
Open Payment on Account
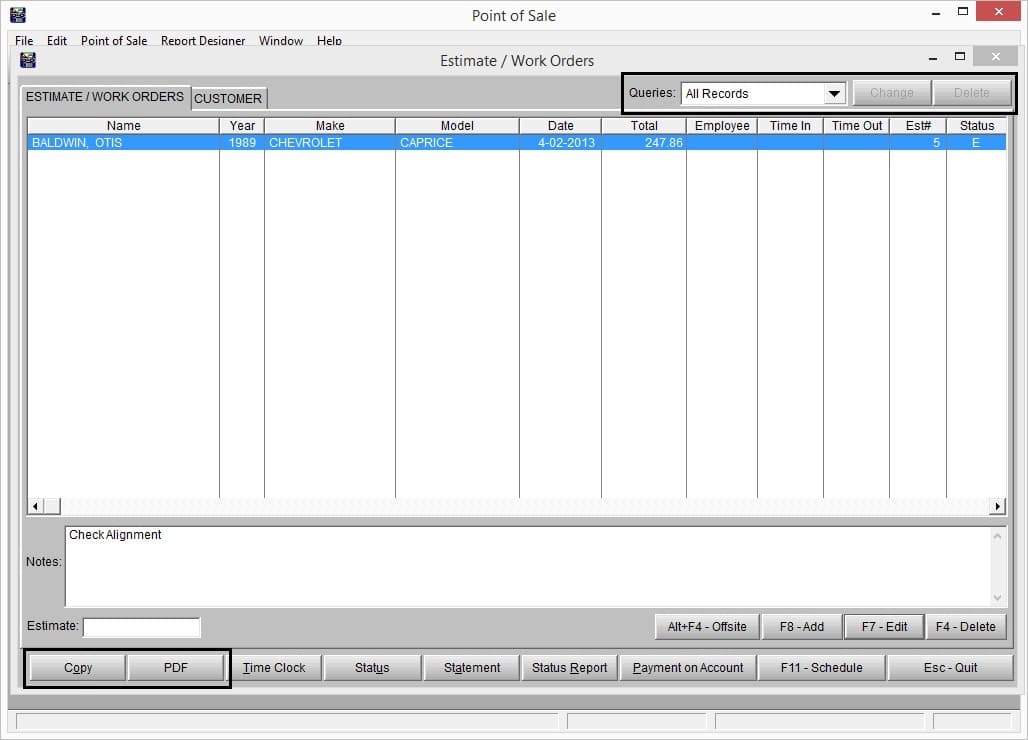pyautogui.click(x=688, y=668)
